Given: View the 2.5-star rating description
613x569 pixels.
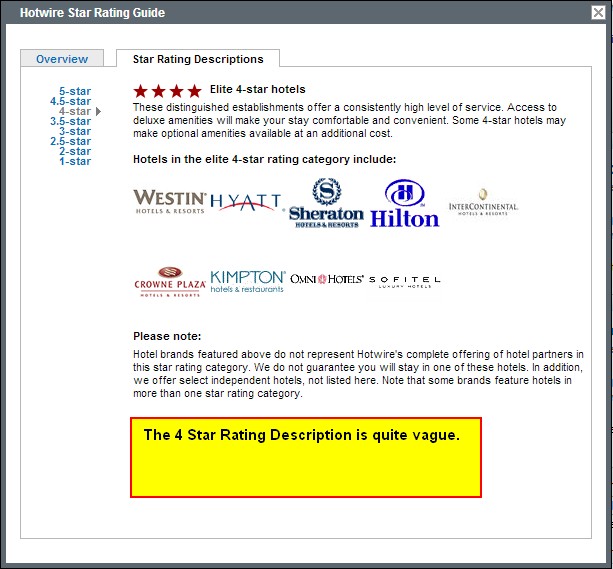Looking at the screenshot, I should click(70, 141).
